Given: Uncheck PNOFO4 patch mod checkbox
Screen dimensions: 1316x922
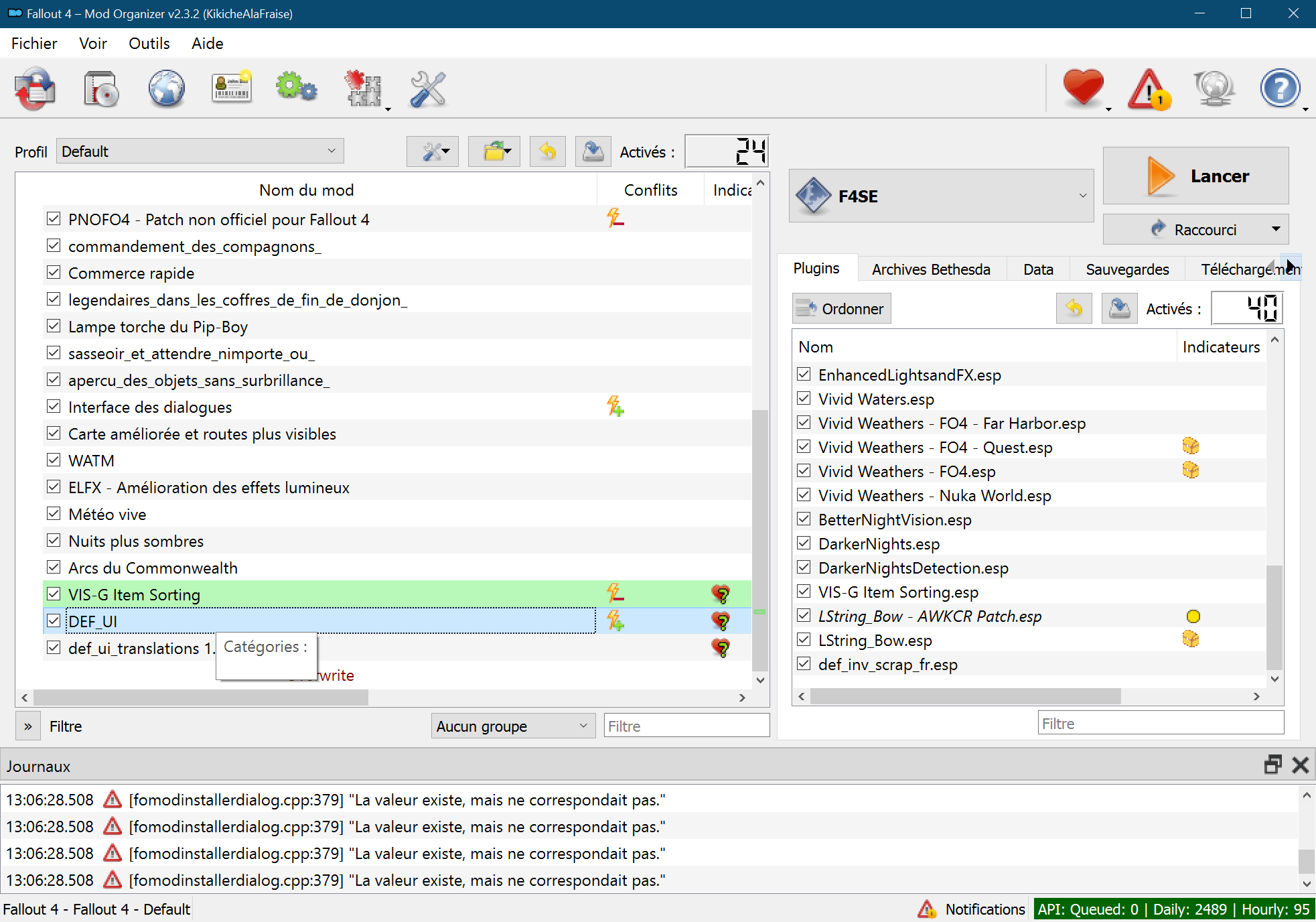Looking at the screenshot, I should [54, 218].
